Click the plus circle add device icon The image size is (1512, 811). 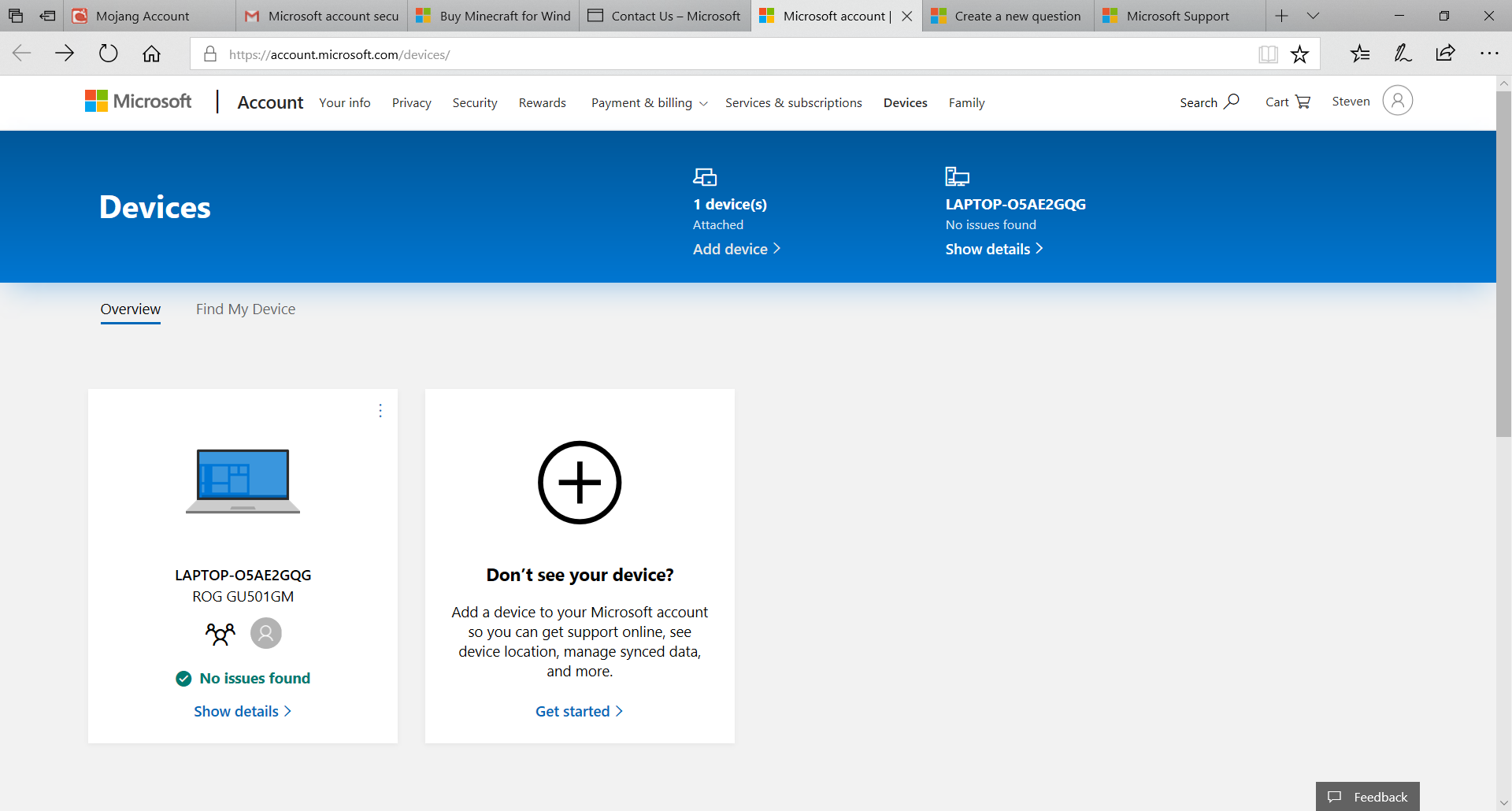(x=580, y=482)
